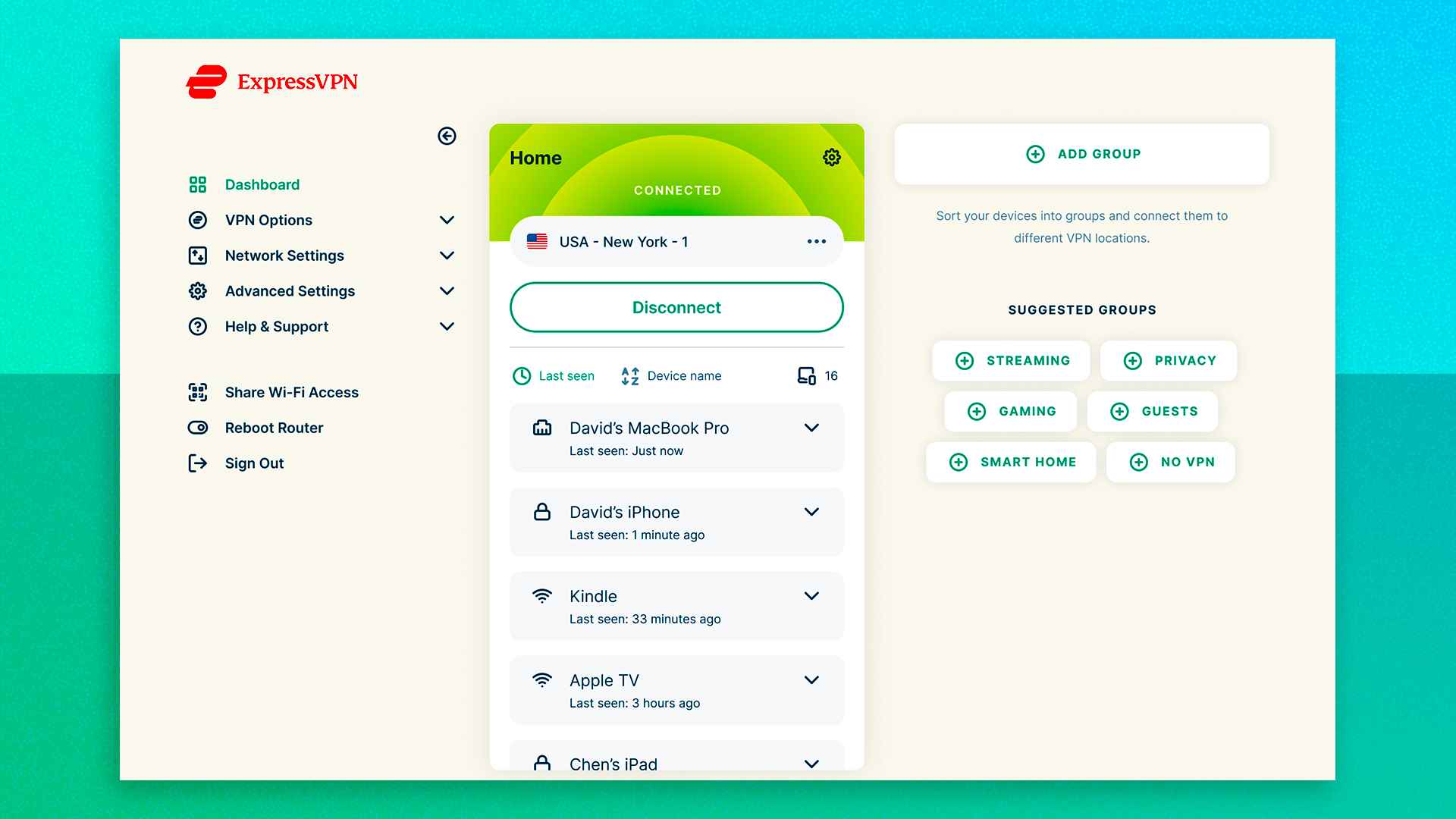1456x819 pixels.
Task: Click Chen's iPad lock icon
Action: click(x=542, y=763)
